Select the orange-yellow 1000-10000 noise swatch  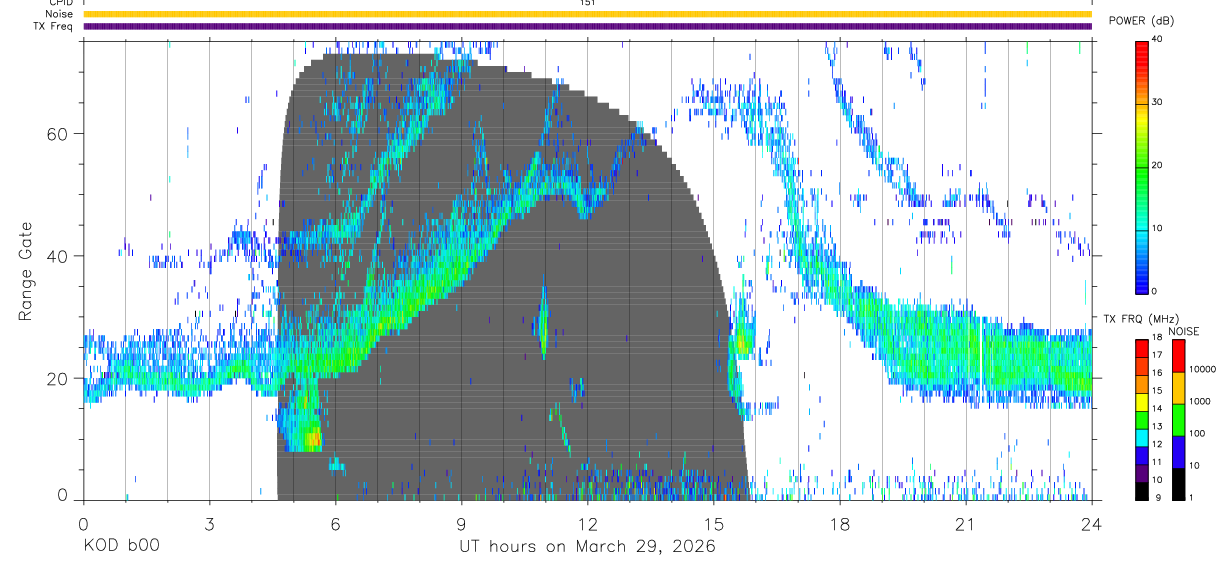click(1178, 388)
